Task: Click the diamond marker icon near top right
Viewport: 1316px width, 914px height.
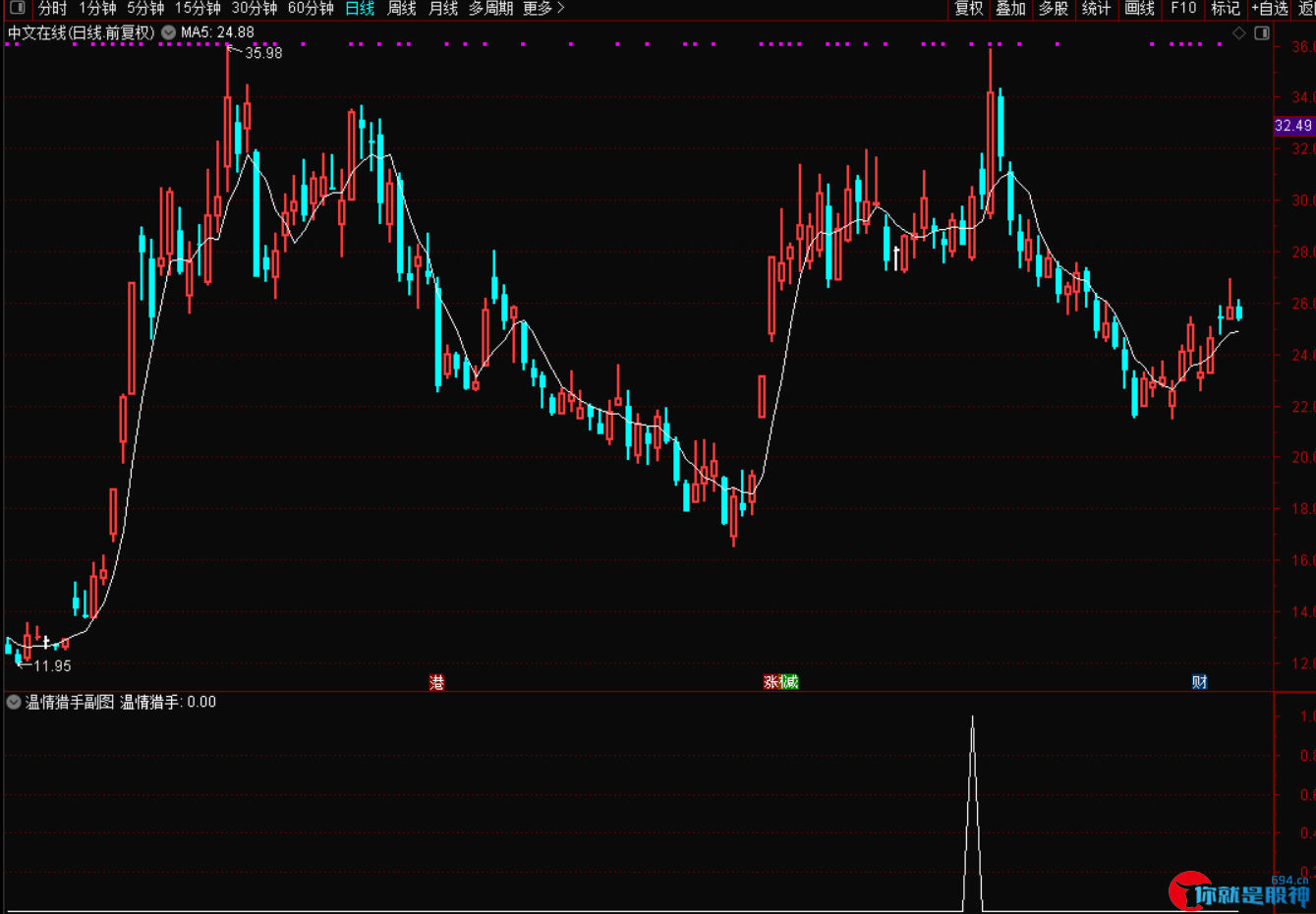Action: 1239,32
